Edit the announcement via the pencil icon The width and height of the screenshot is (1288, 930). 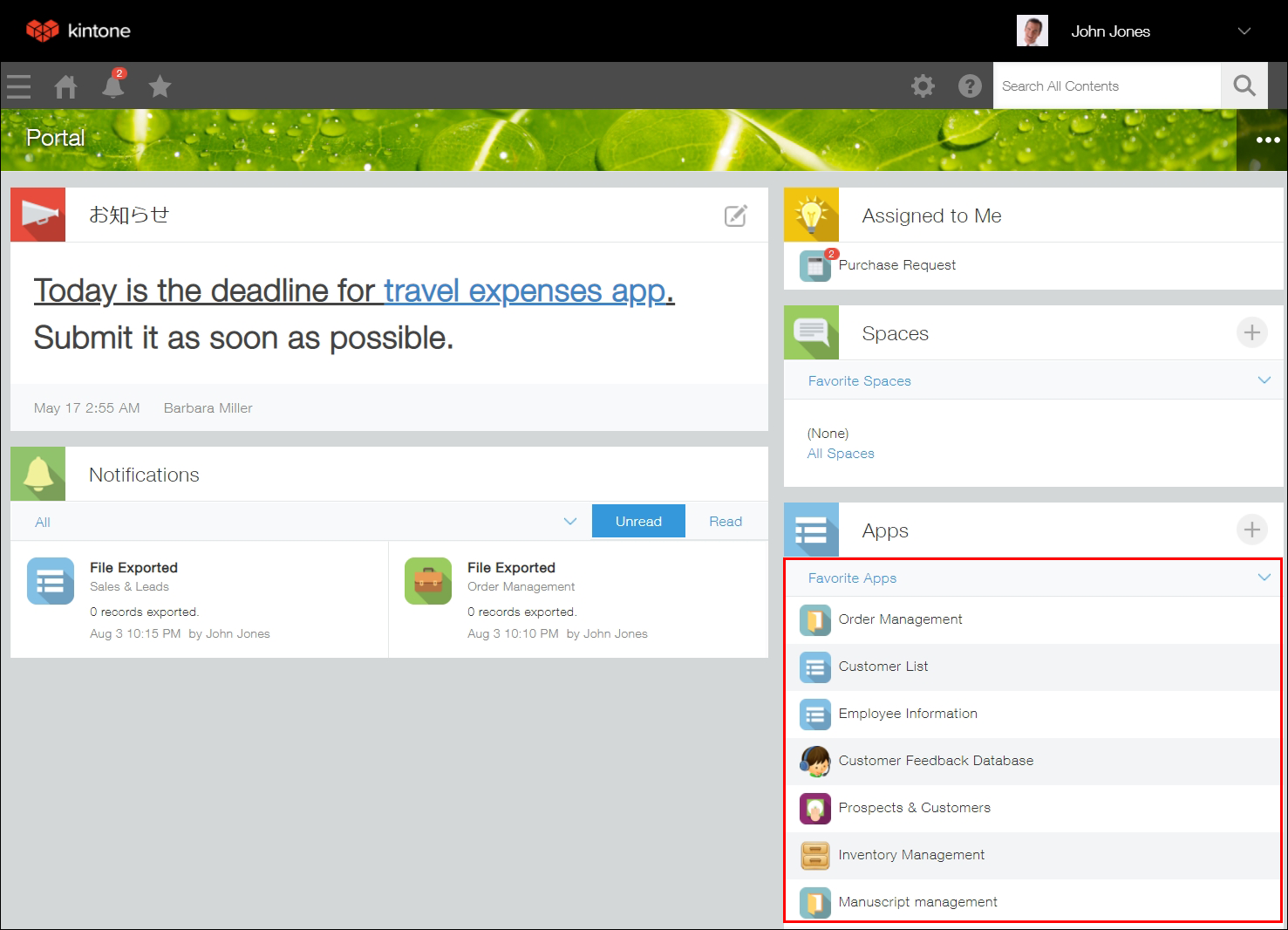[x=735, y=215]
